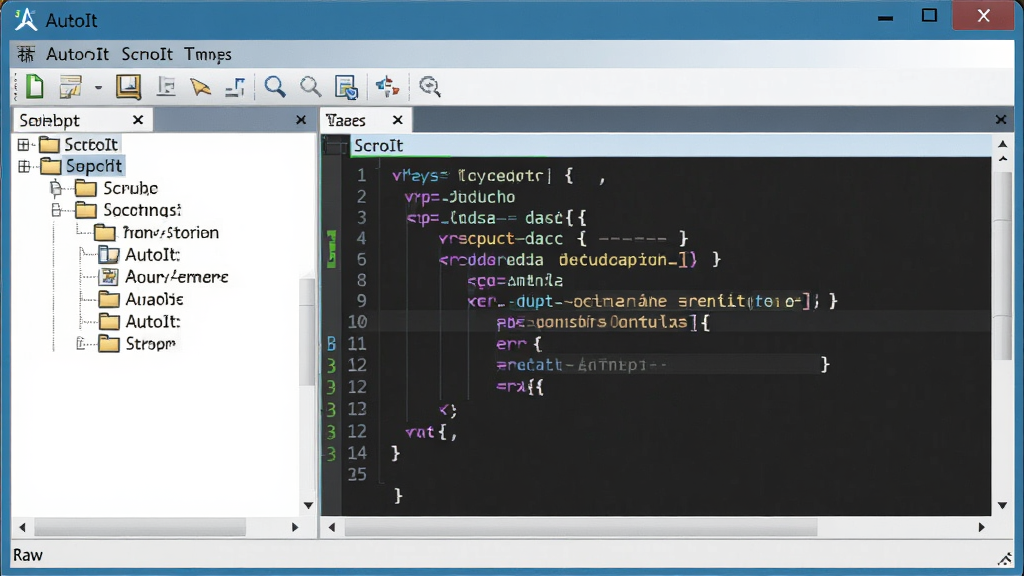Open the ScroIt menu in the menu bar
Viewport: 1024px width, 576px height.
point(147,54)
